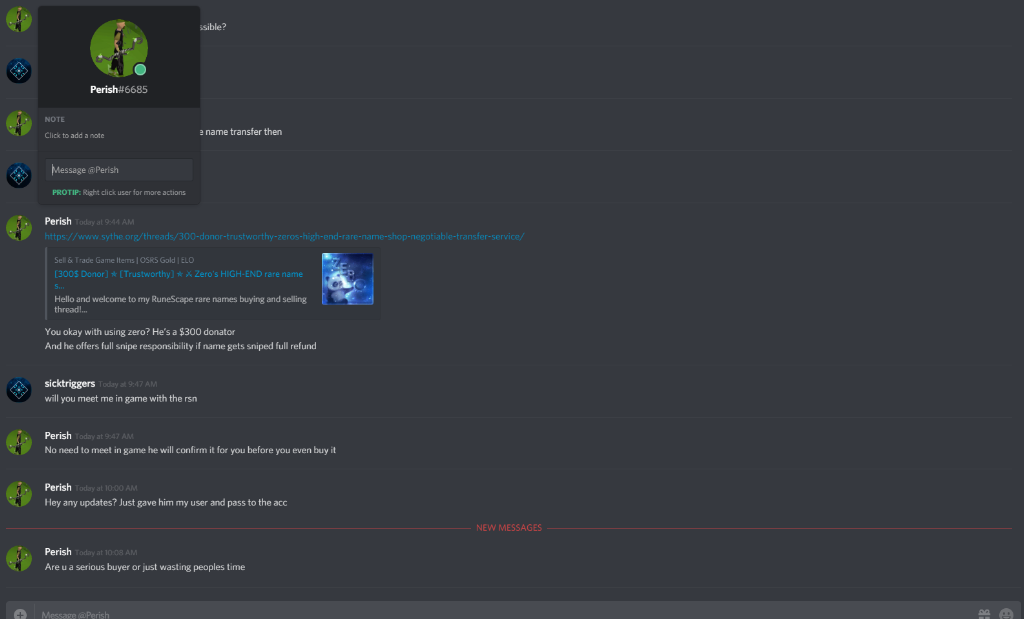Click the attachment plus icon in message bar

pos(20,614)
